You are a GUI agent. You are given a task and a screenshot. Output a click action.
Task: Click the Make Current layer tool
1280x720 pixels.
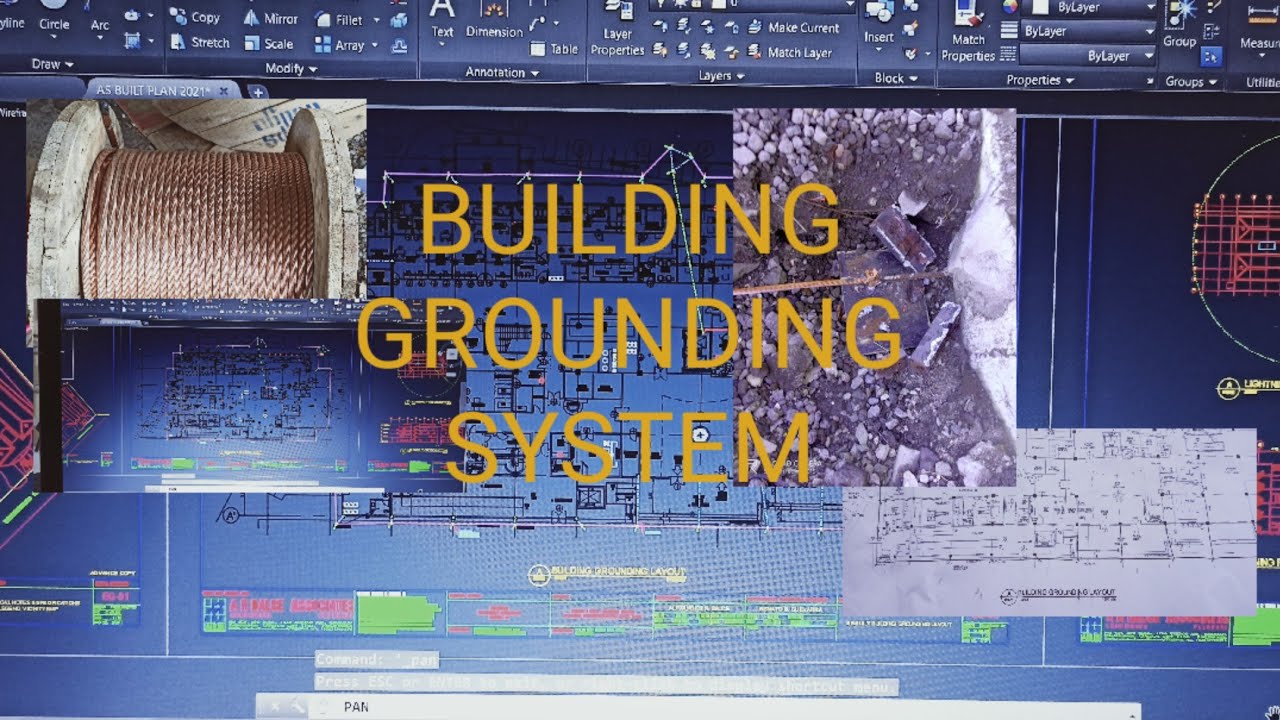(x=793, y=28)
